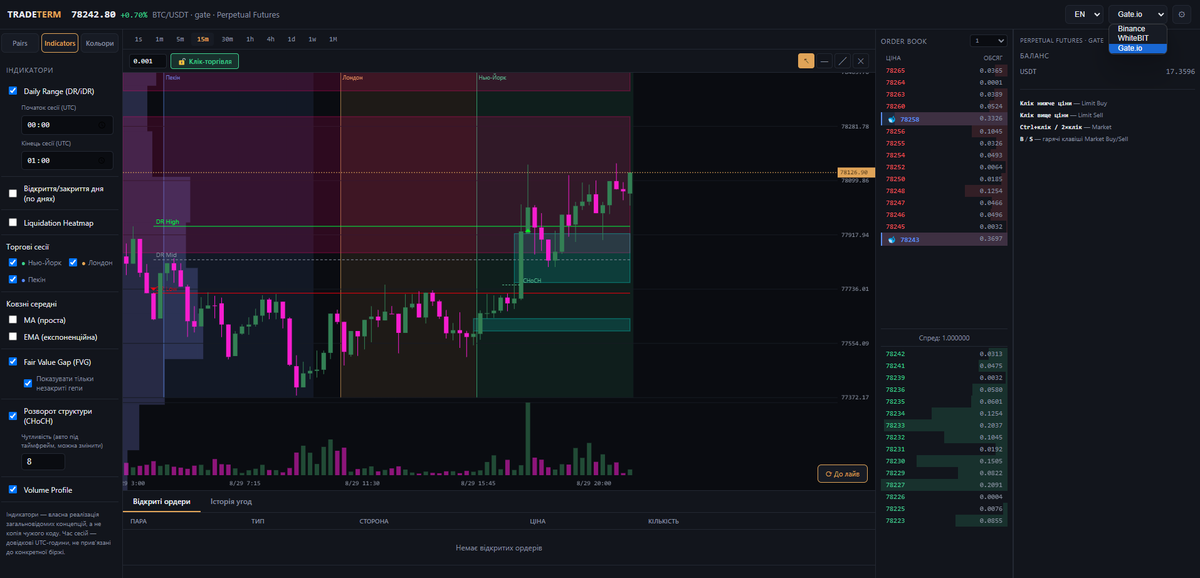Image resolution: width=1200 pixels, height=578 pixels.
Task: Click the session end time field 01:00
Action: [x=67, y=160]
